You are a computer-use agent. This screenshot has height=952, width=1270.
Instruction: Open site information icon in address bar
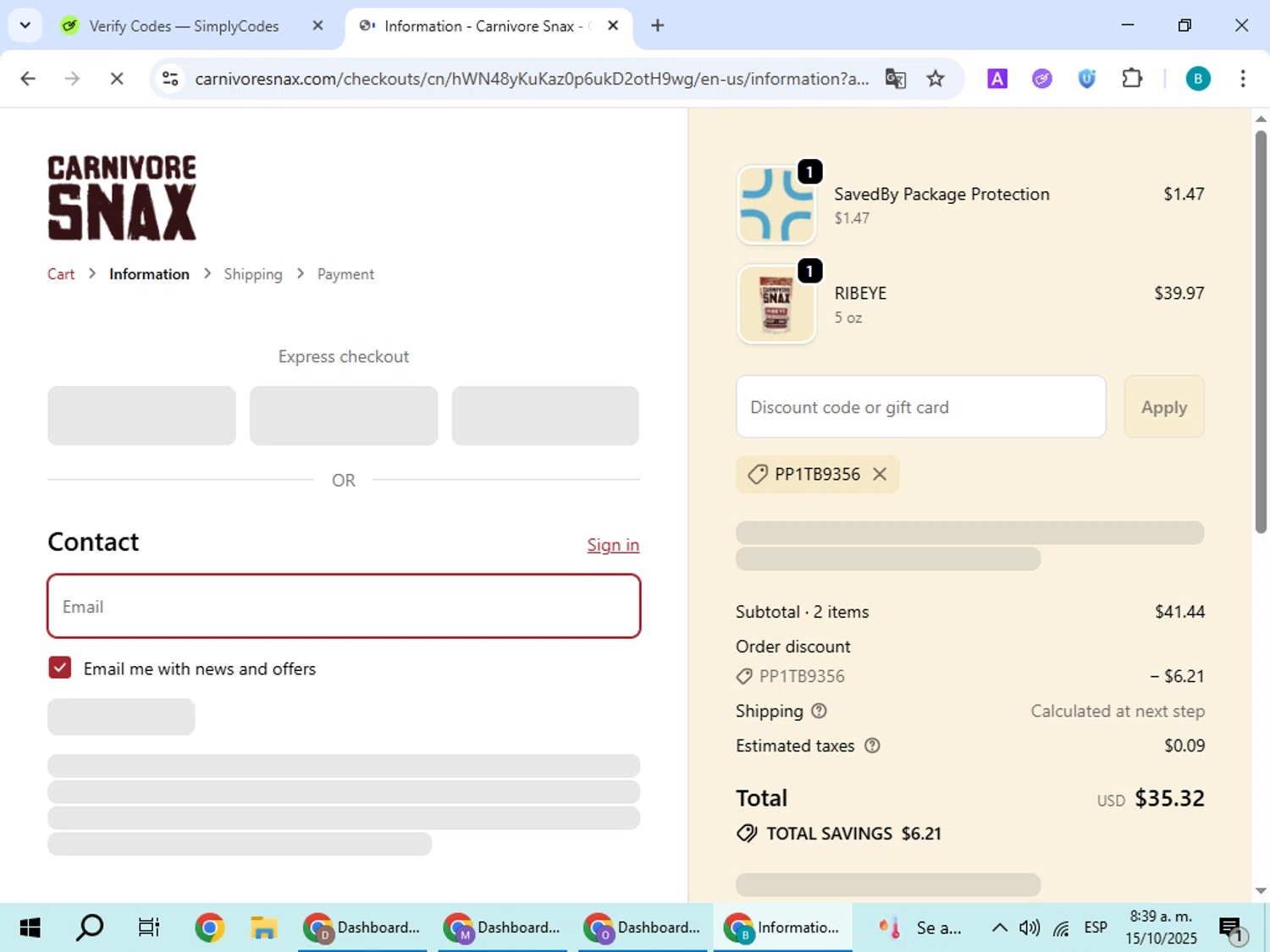pyautogui.click(x=170, y=79)
